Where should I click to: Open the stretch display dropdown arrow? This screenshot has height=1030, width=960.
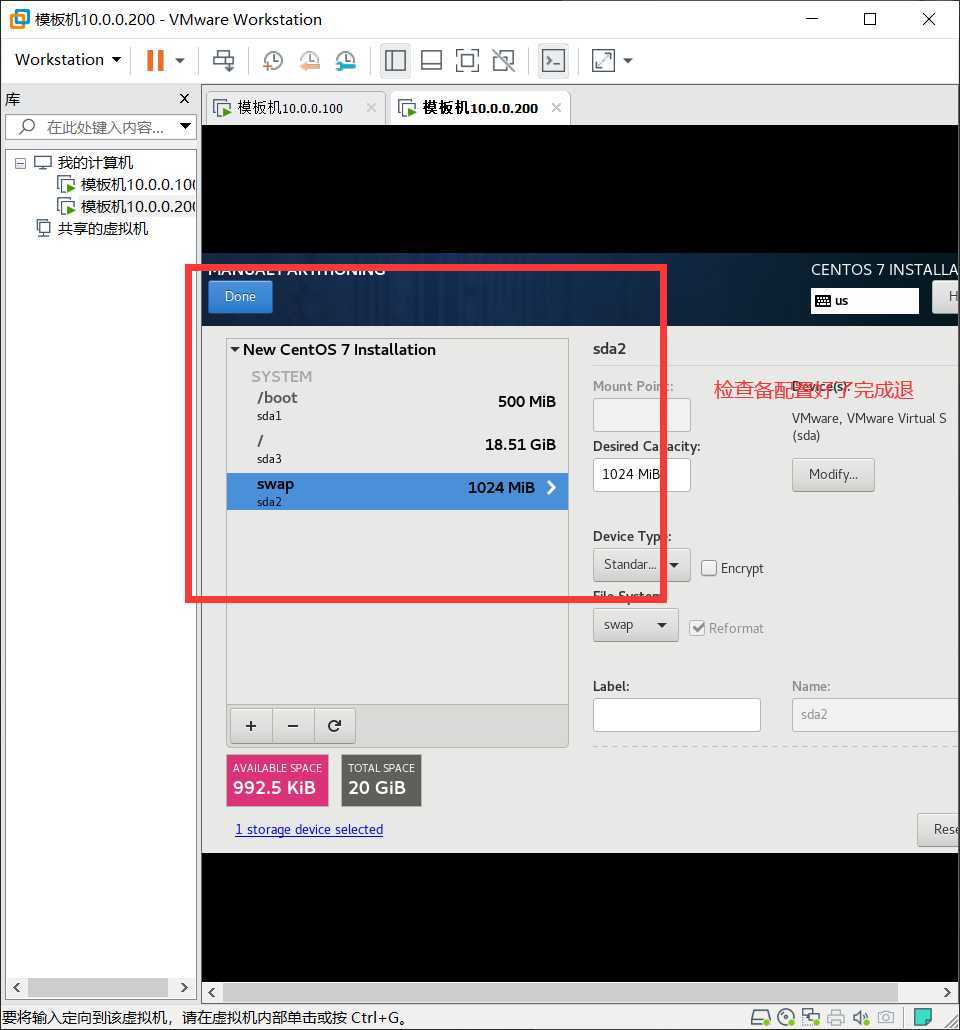(628, 60)
